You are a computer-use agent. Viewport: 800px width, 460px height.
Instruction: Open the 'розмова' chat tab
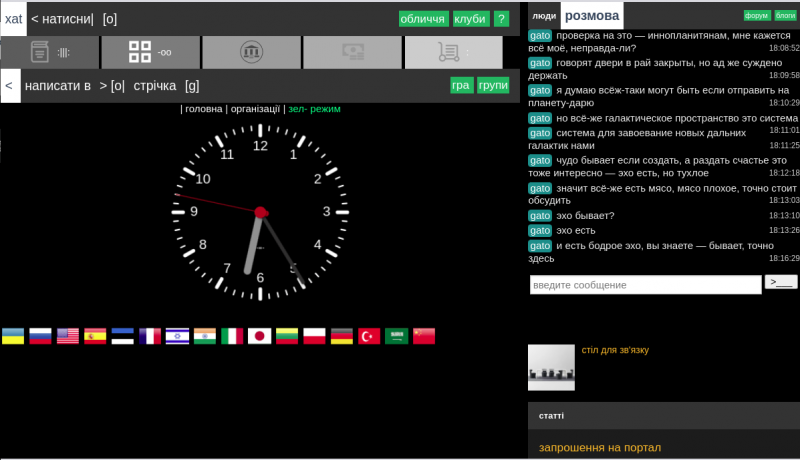[591, 15]
